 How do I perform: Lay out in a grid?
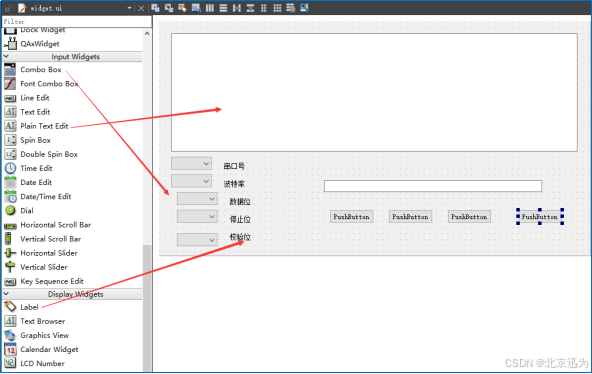[x=277, y=8]
